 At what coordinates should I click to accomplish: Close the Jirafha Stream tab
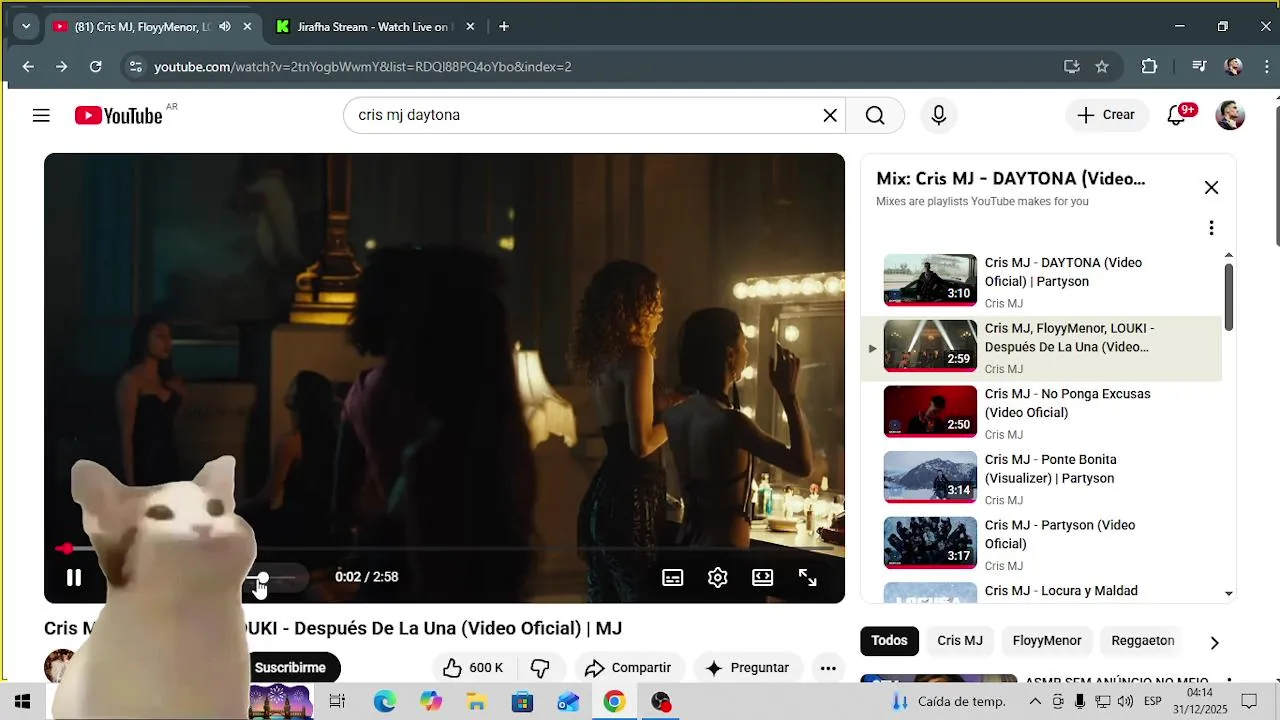tap(471, 27)
